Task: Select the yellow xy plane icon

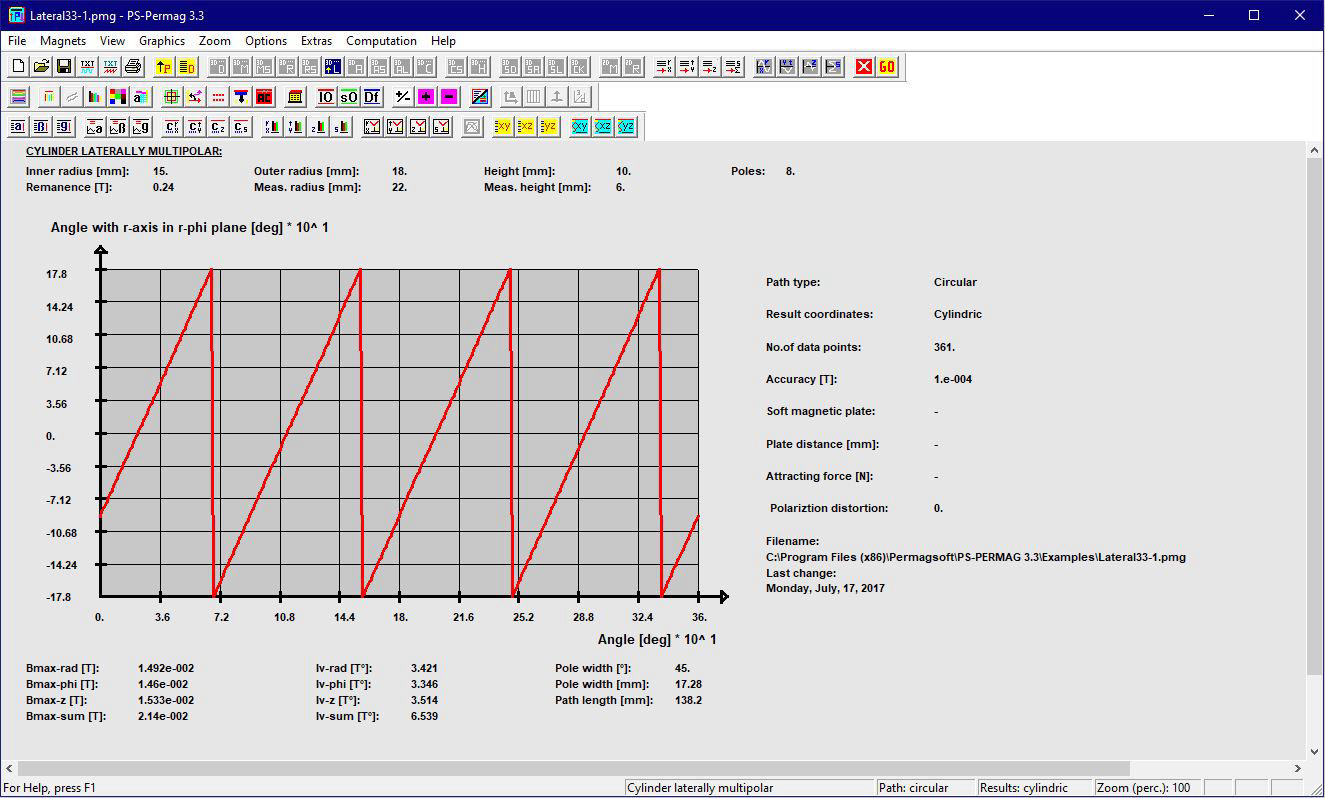Action: click(503, 127)
